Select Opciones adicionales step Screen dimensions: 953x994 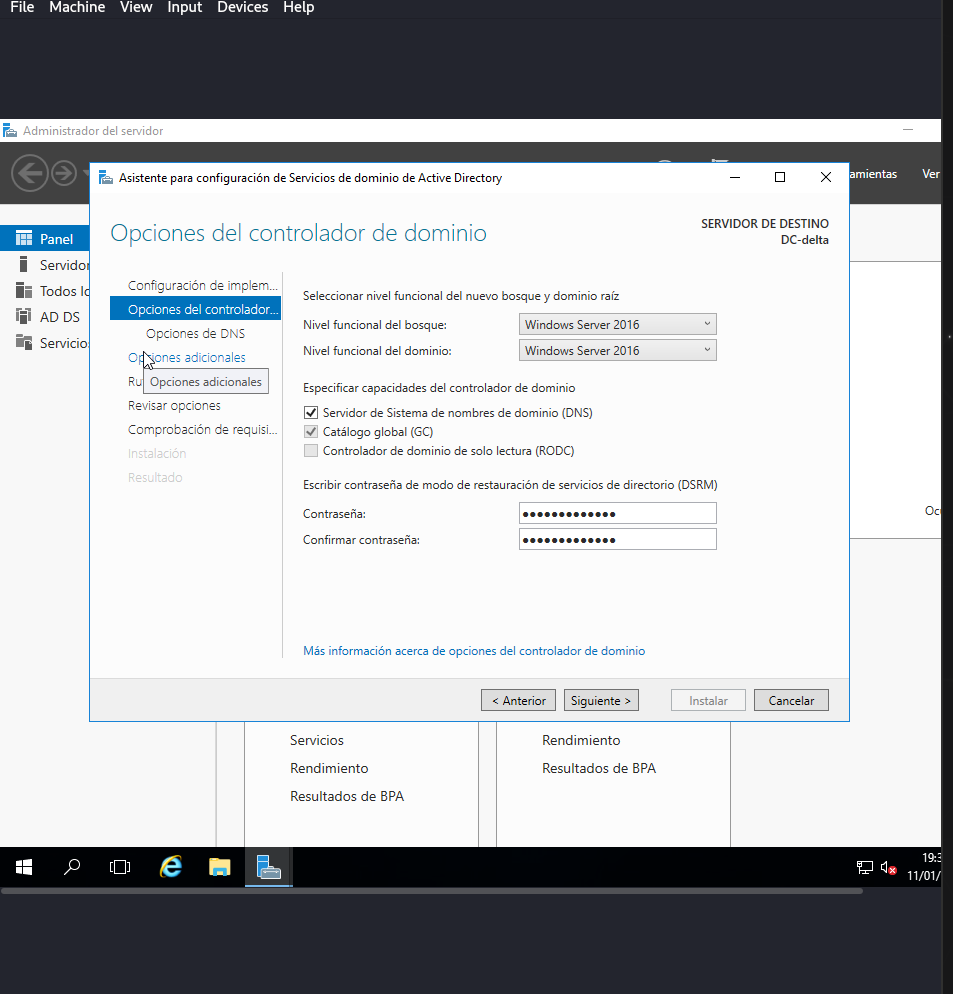(x=186, y=358)
